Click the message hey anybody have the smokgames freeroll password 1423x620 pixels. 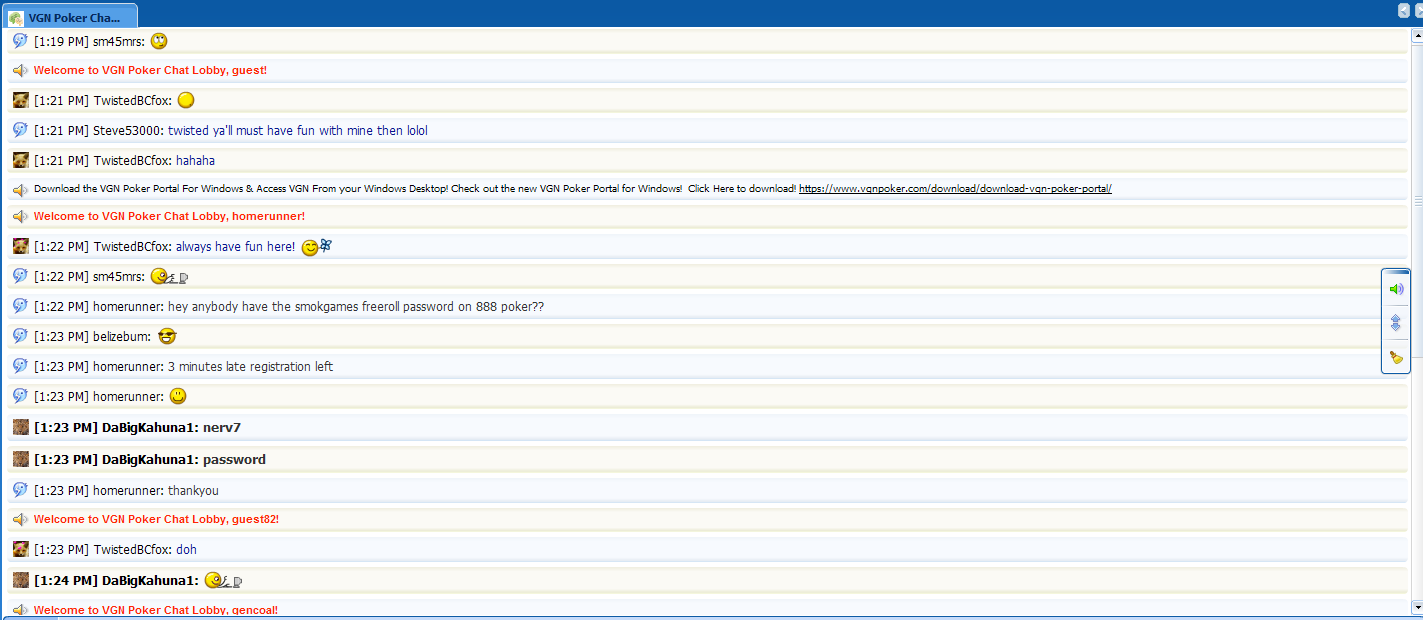(x=356, y=307)
